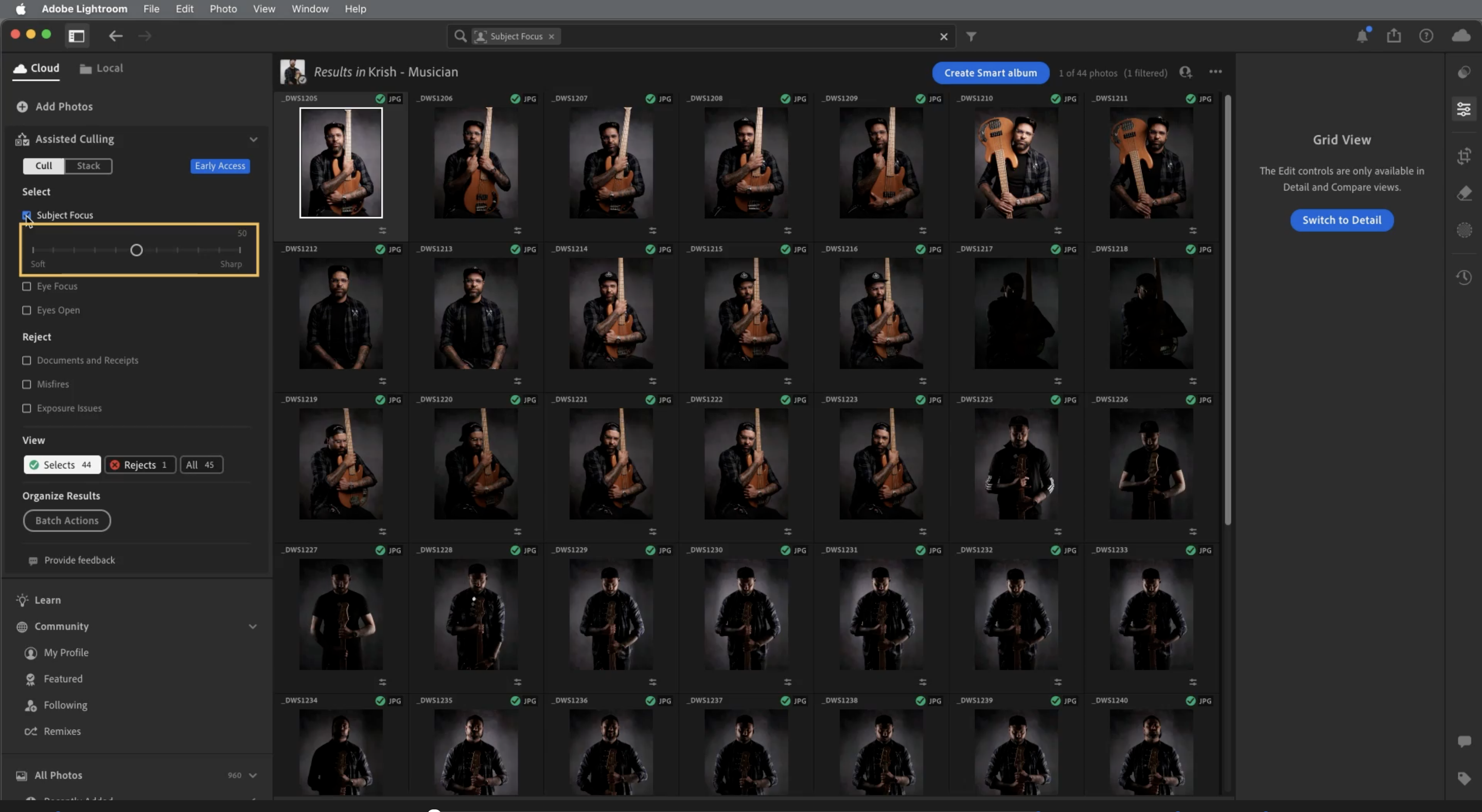Open the Masking tool icon
The width and height of the screenshot is (1482, 812).
tap(1464, 230)
